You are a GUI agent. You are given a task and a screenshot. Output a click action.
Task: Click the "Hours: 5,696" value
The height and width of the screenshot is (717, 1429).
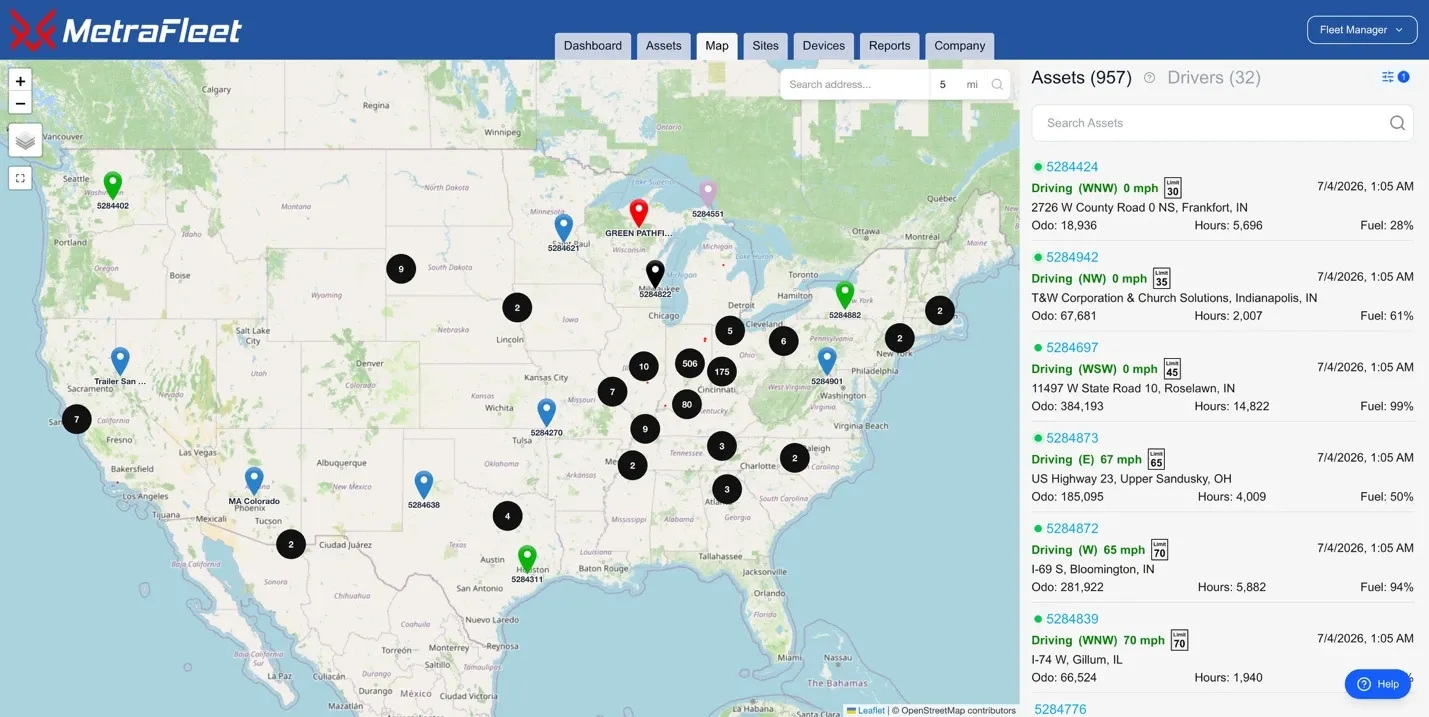coord(1228,226)
